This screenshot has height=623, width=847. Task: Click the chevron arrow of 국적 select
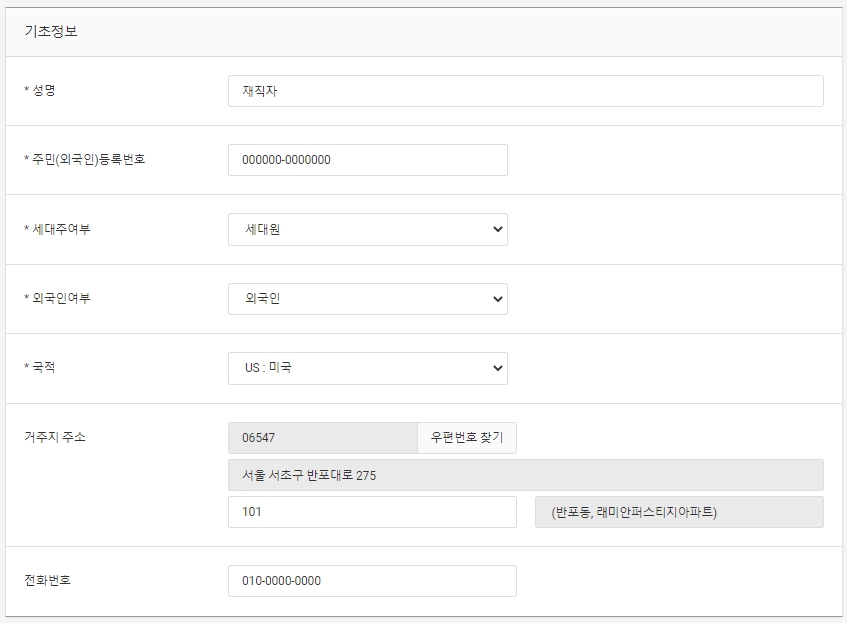pyautogui.click(x=498, y=369)
